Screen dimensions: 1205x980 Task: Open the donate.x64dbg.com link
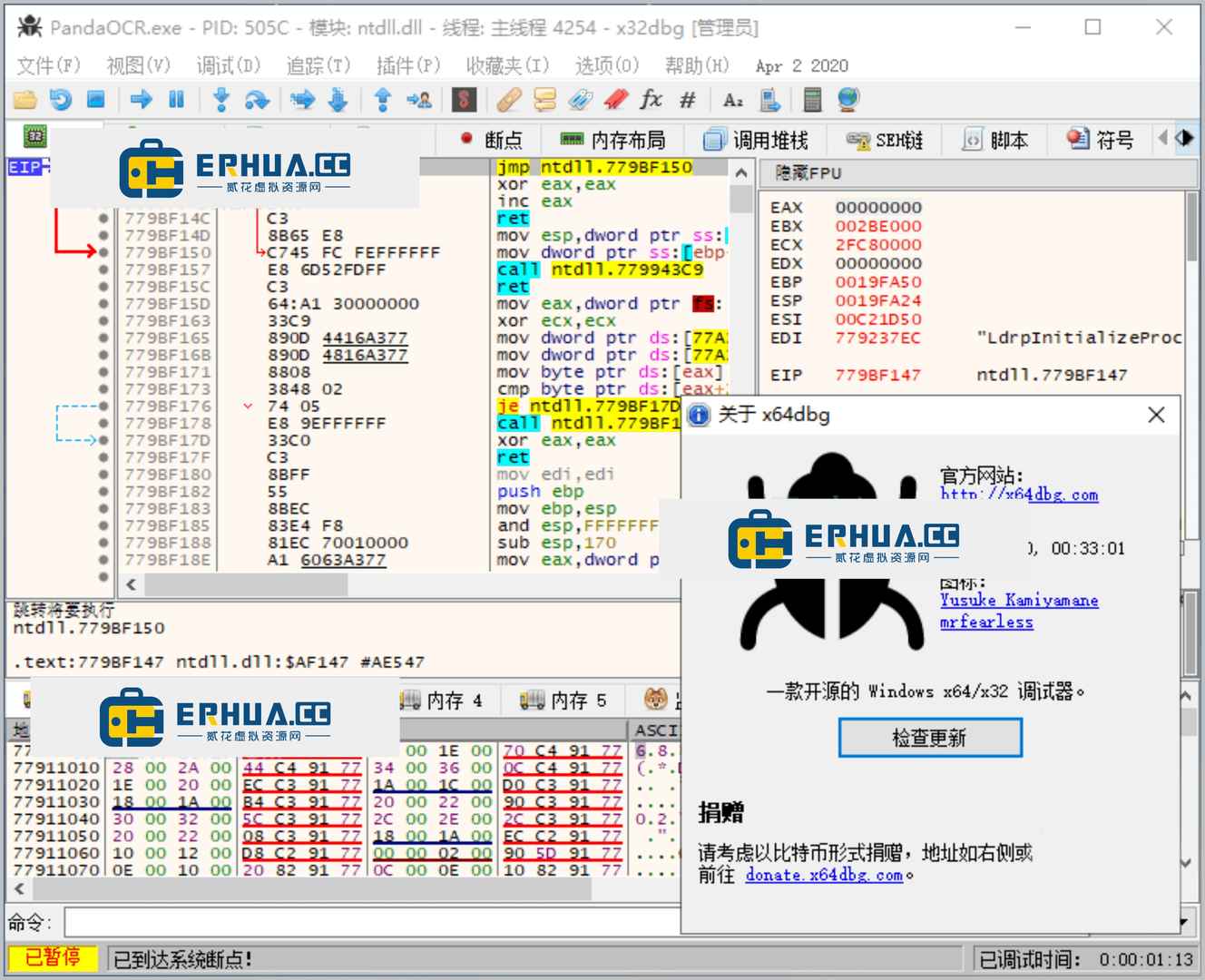coord(824,875)
